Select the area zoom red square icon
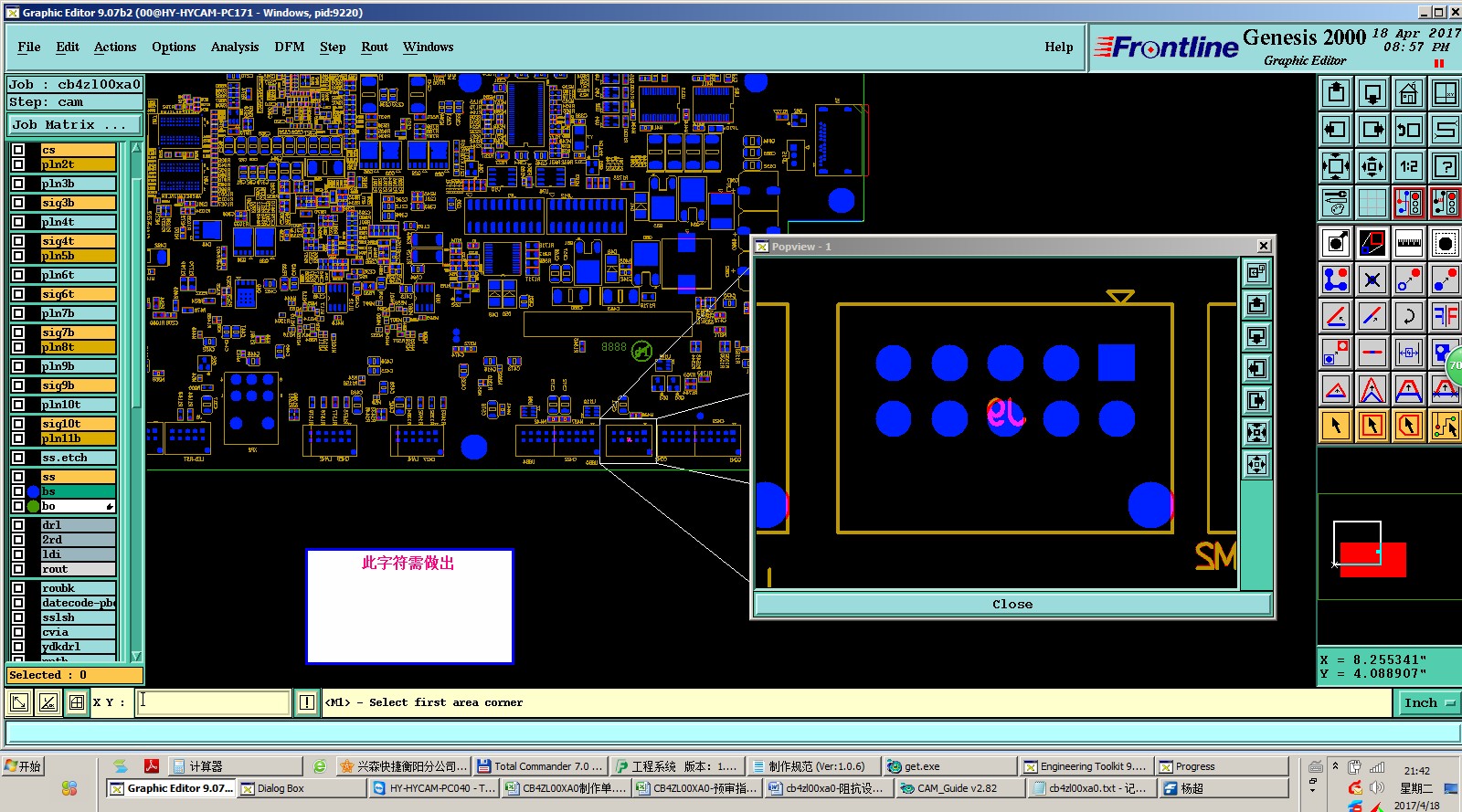 click(x=1372, y=243)
